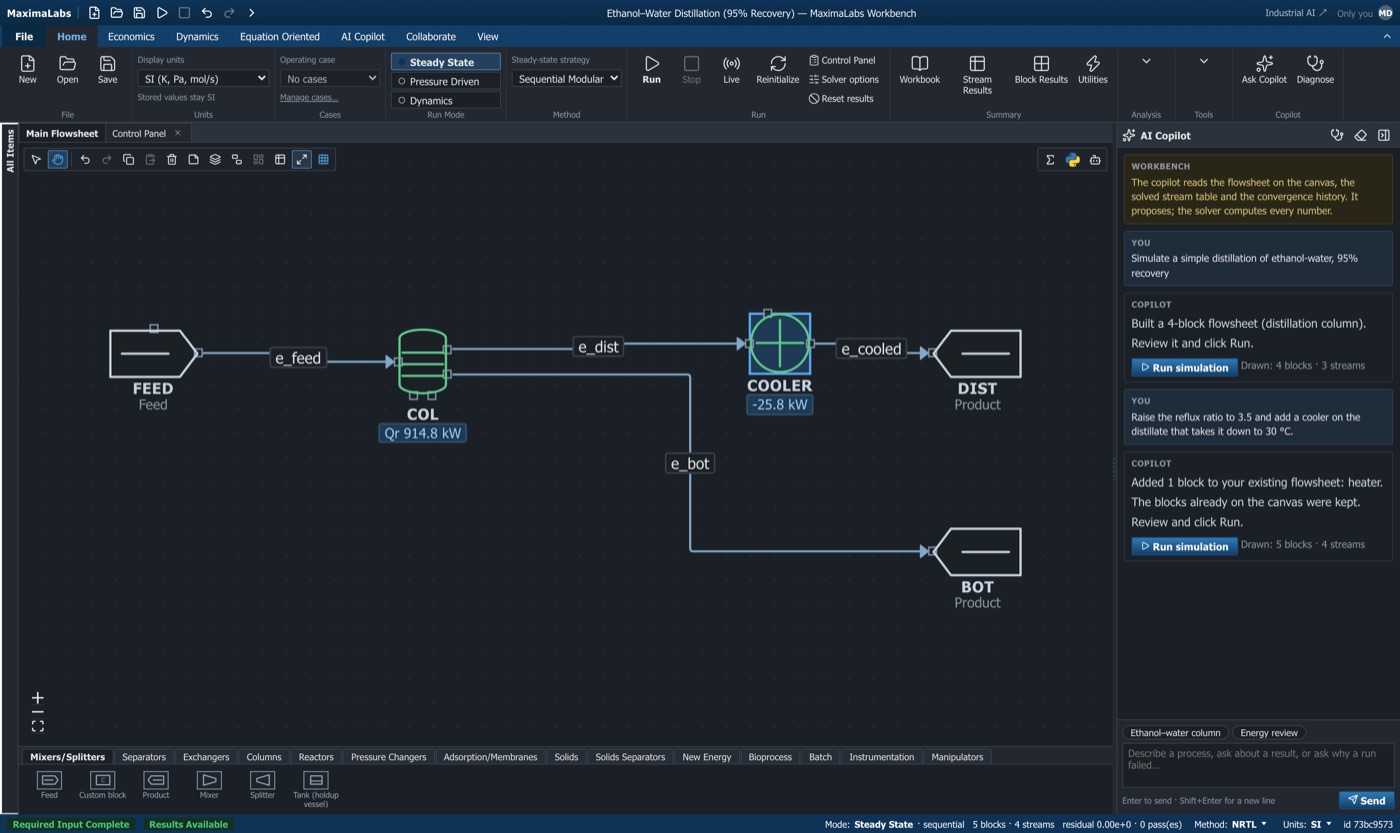
Task: Click the Send button in Copilot
Action: [1366, 800]
